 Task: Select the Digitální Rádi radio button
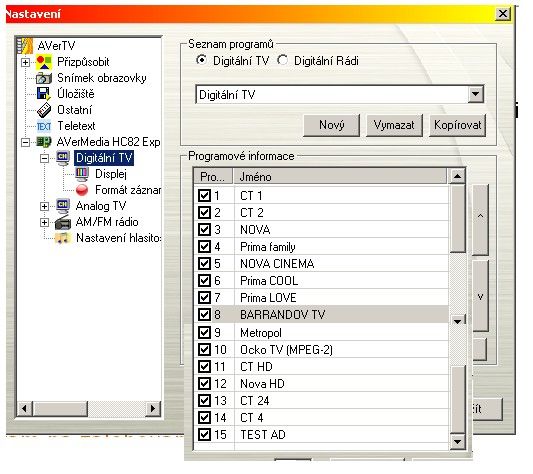coord(282,61)
